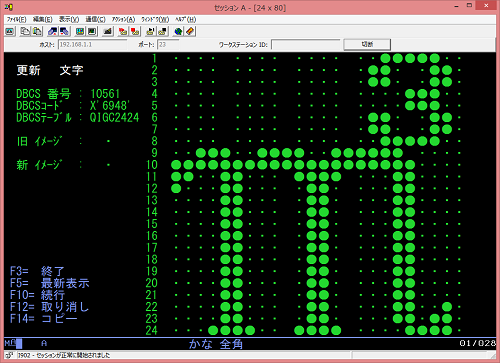The image size is (500, 363).
Task: Stop macro recording icon
Action: pyautogui.click(x=135, y=32)
